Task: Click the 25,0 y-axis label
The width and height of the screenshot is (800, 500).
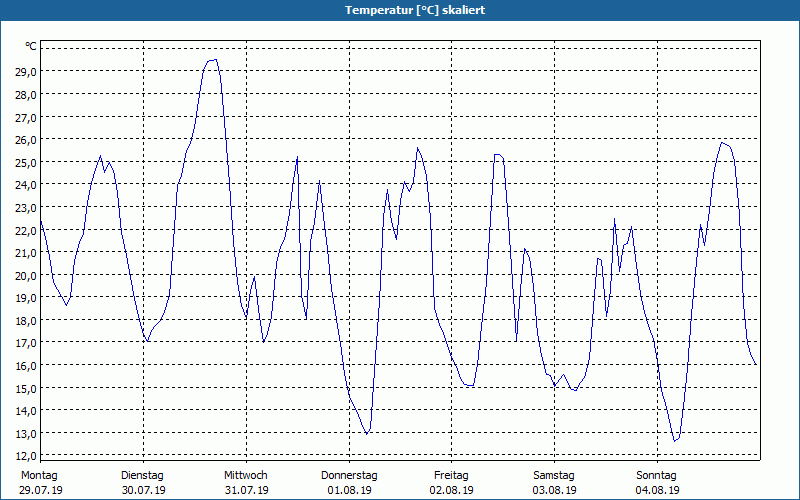Action: click(x=26, y=163)
